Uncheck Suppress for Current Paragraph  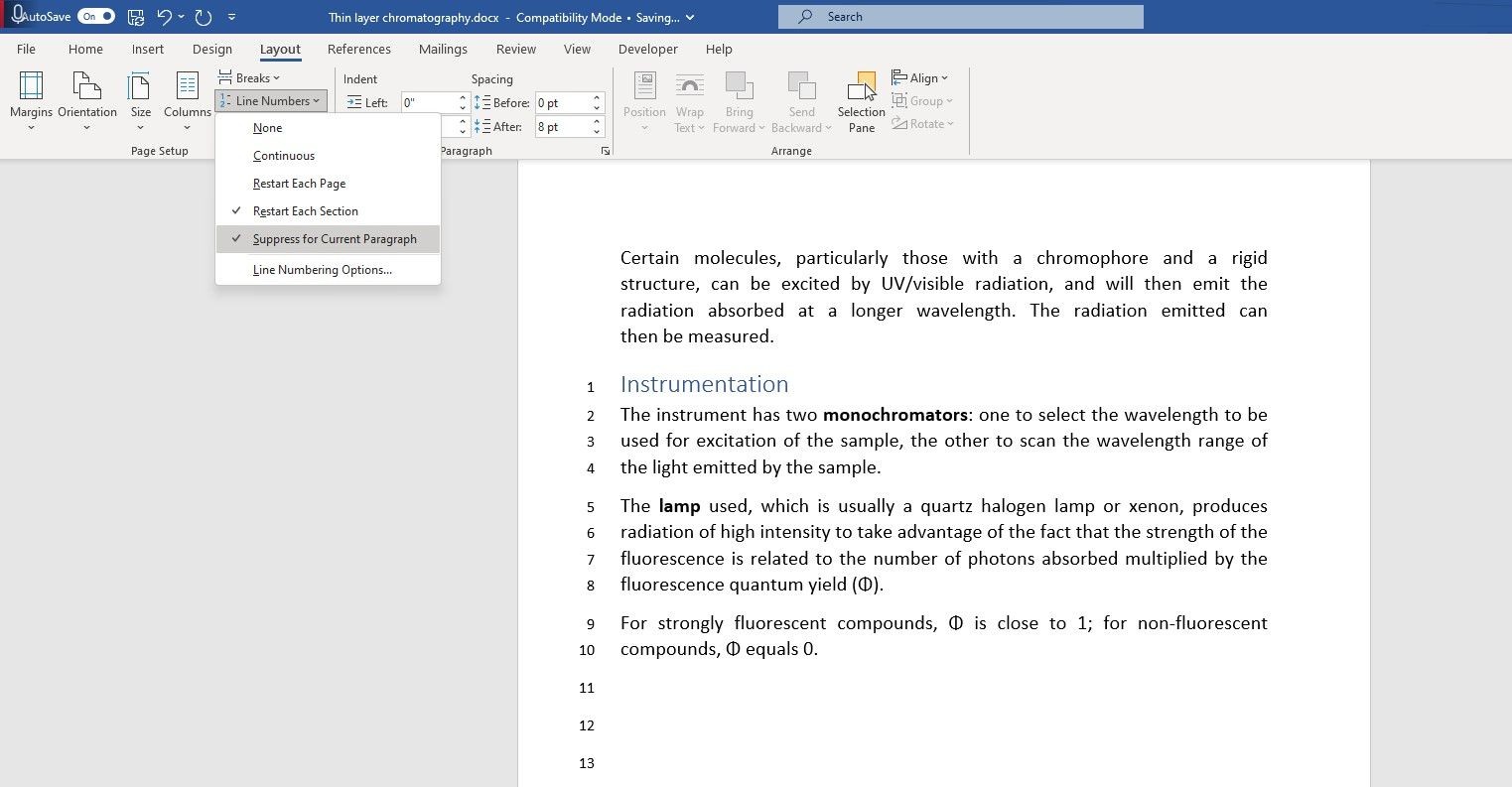pyautogui.click(x=328, y=239)
